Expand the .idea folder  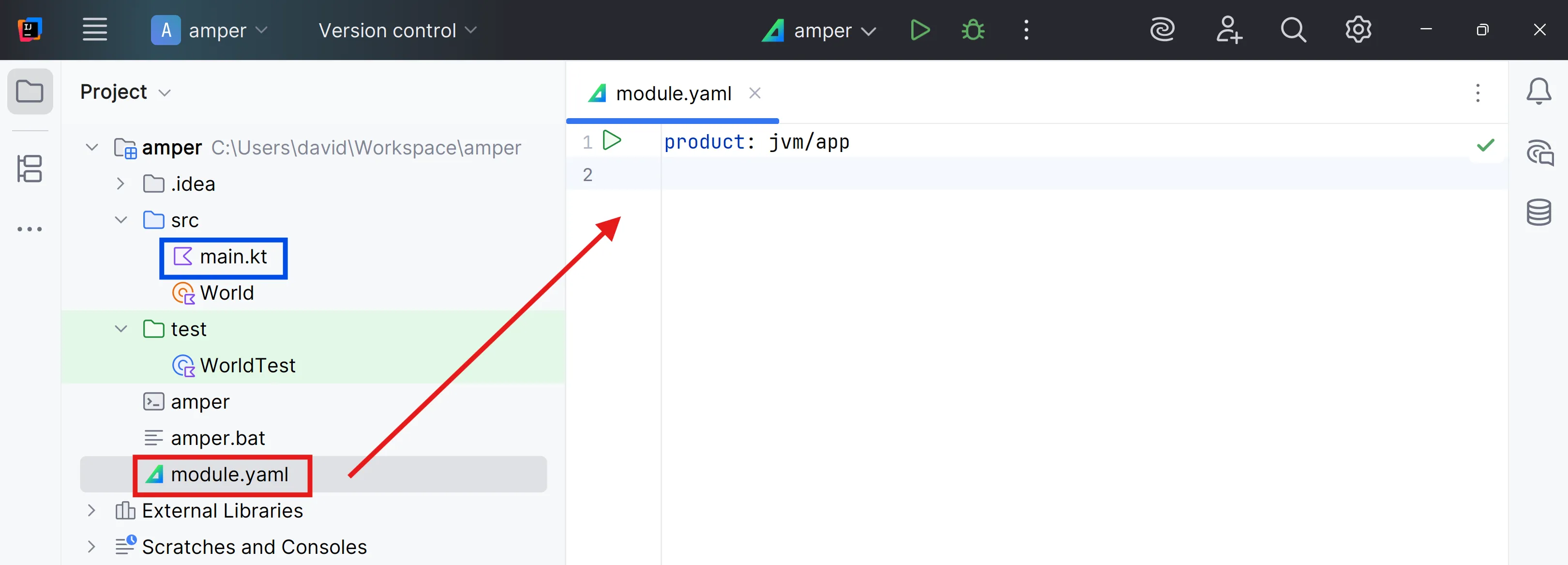tap(121, 184)
